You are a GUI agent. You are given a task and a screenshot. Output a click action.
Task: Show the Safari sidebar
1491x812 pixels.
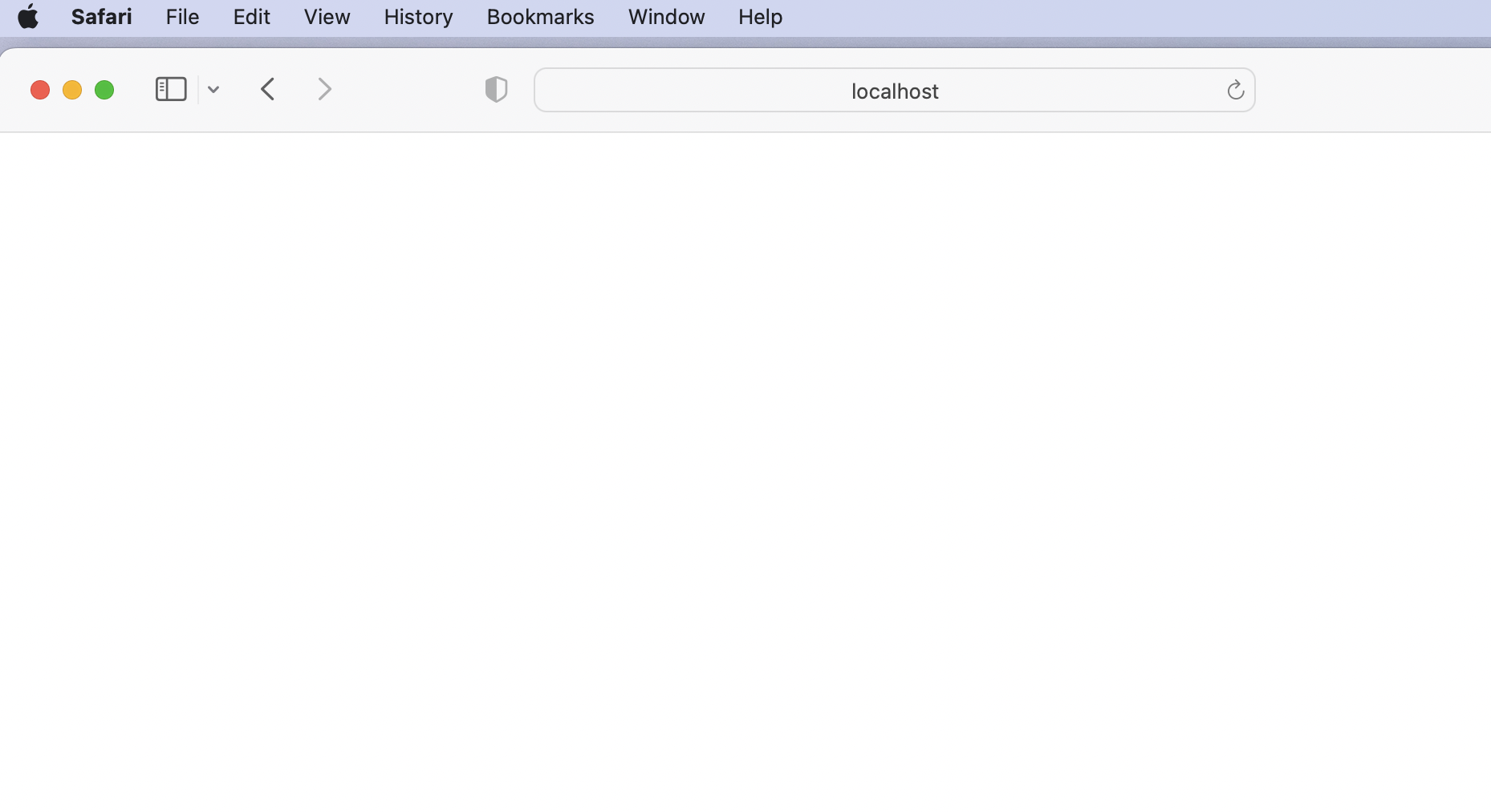(x=171, y=89)
